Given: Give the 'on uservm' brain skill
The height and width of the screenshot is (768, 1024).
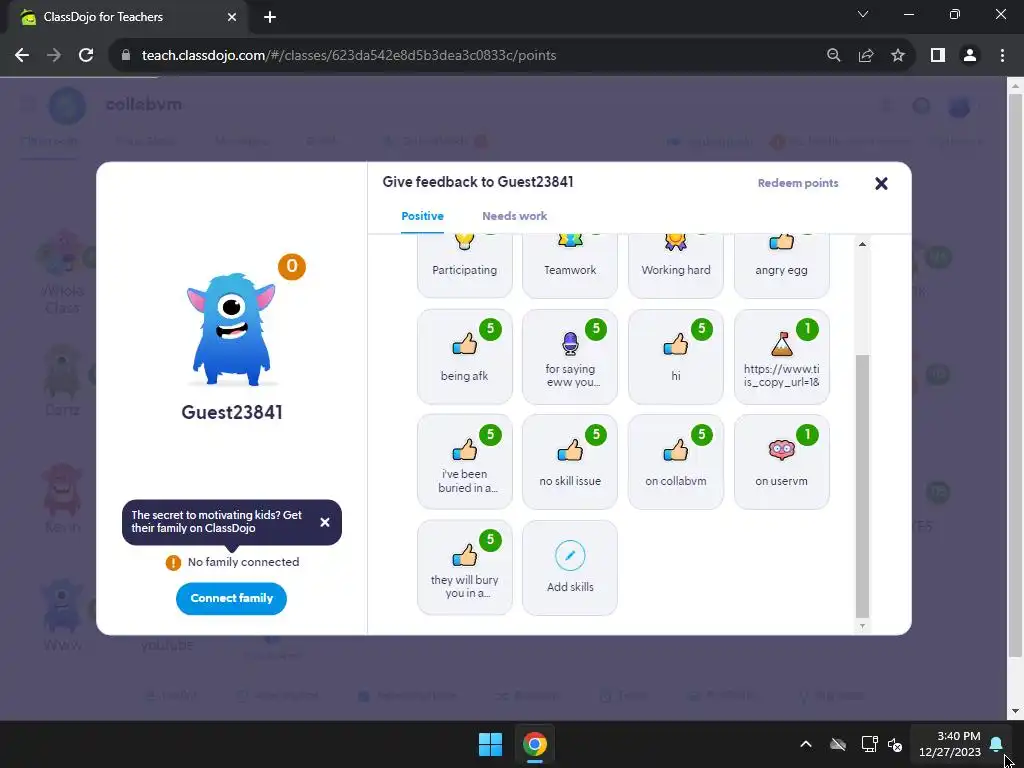Looking at the screenshot, I should pyautogui.click(x=782, y=462).
